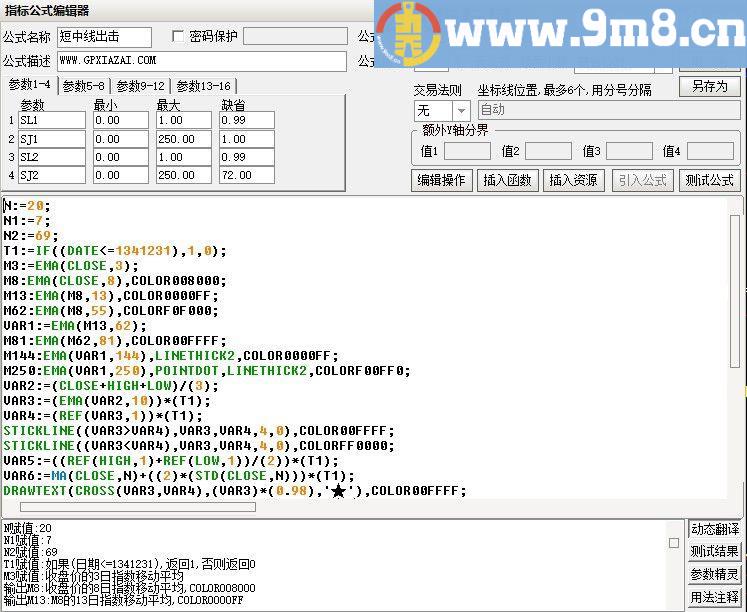
Task: Switch to 参数9-12 tab
Action: pyautogui.click(x=140, y=86)
